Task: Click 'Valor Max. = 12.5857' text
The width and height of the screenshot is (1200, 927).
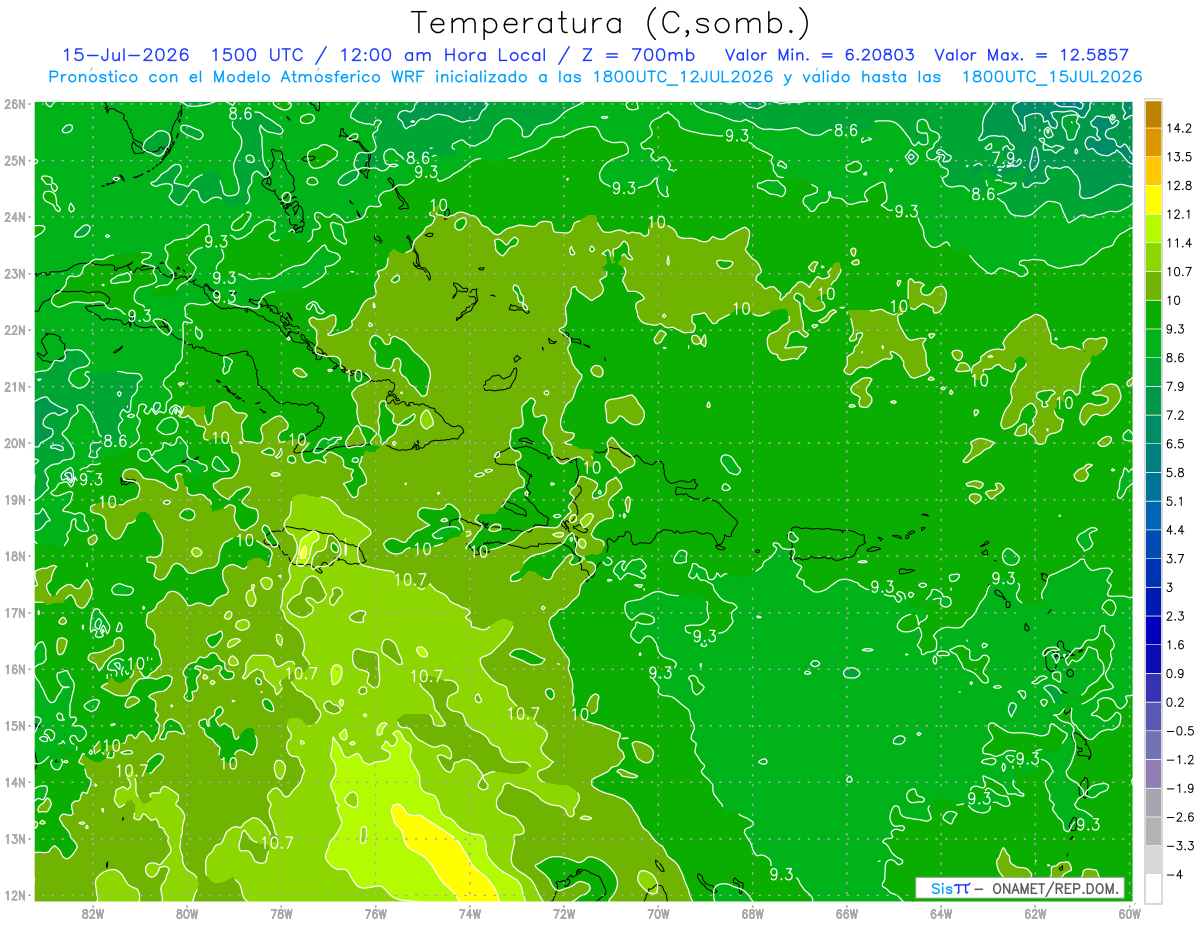Action: click(x=1032, y=55)
